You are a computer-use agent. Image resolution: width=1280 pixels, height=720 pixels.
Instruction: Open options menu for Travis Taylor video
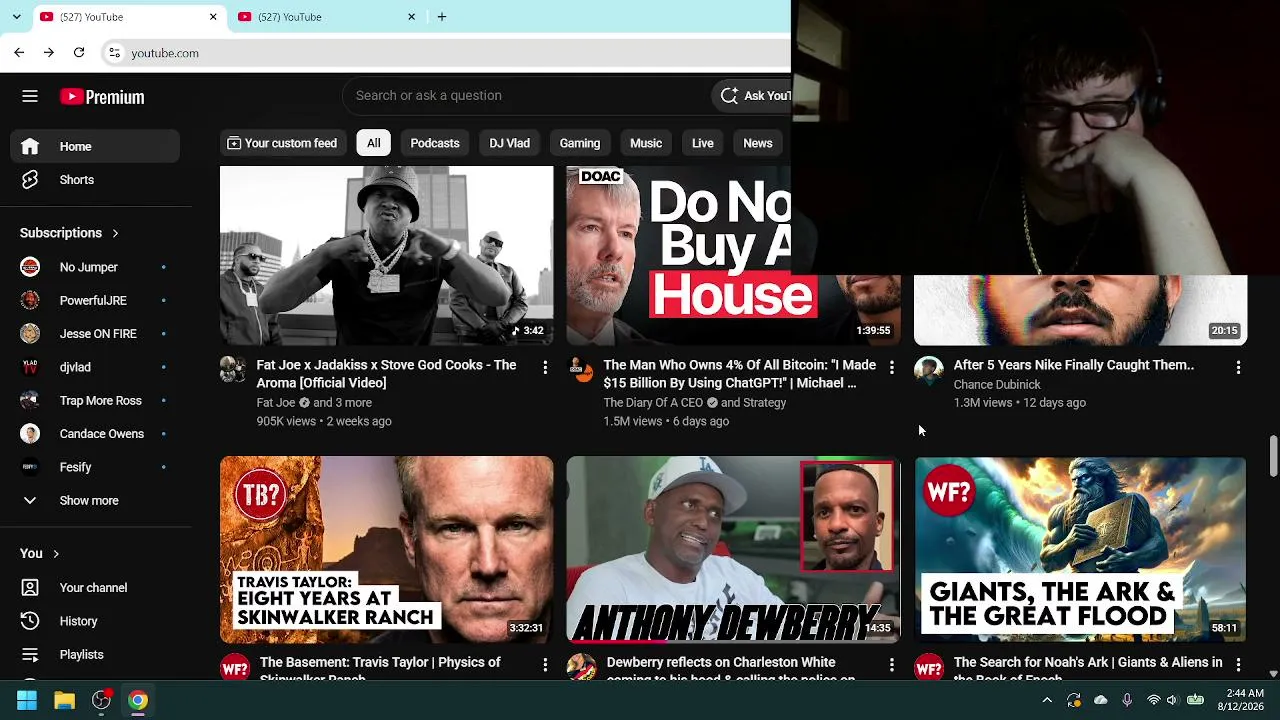point(545,665)
